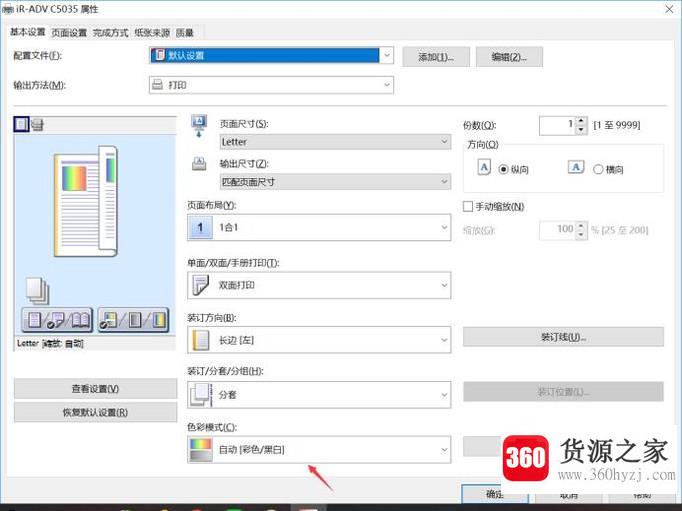This screenshot has width=682, height=511.
Task: Click the scaling percentage up arrow
Action: (x=582, y=225)
